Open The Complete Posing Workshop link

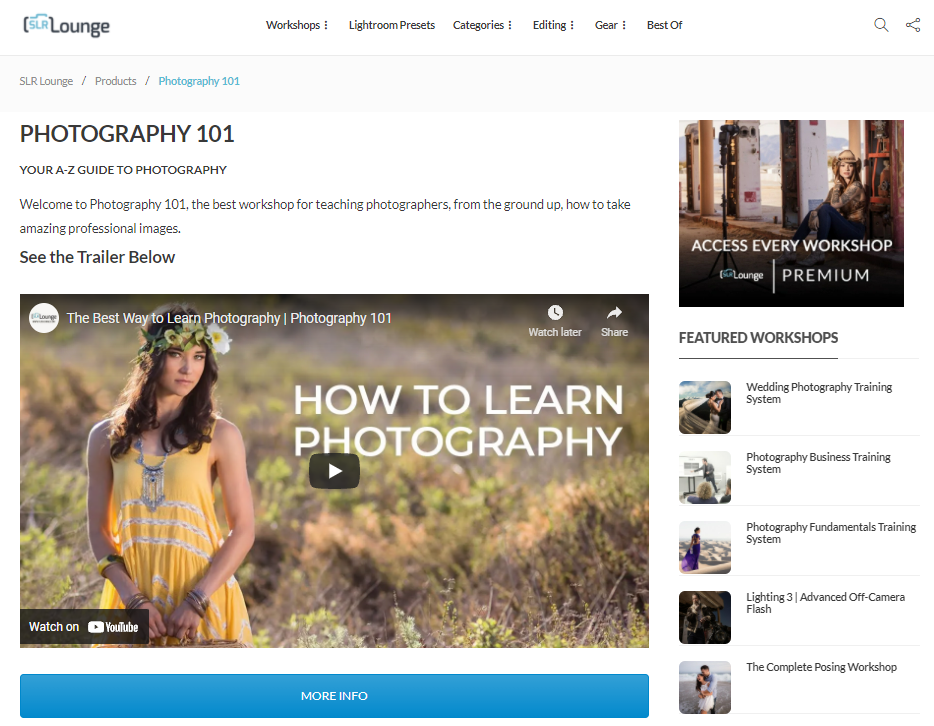point(821,667)
